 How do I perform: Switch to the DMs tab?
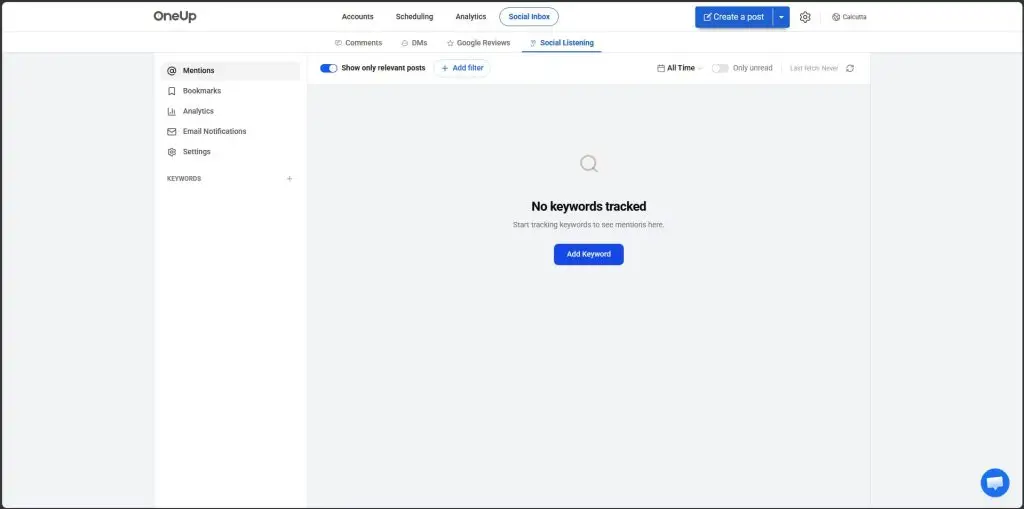[x=414, y=43]
